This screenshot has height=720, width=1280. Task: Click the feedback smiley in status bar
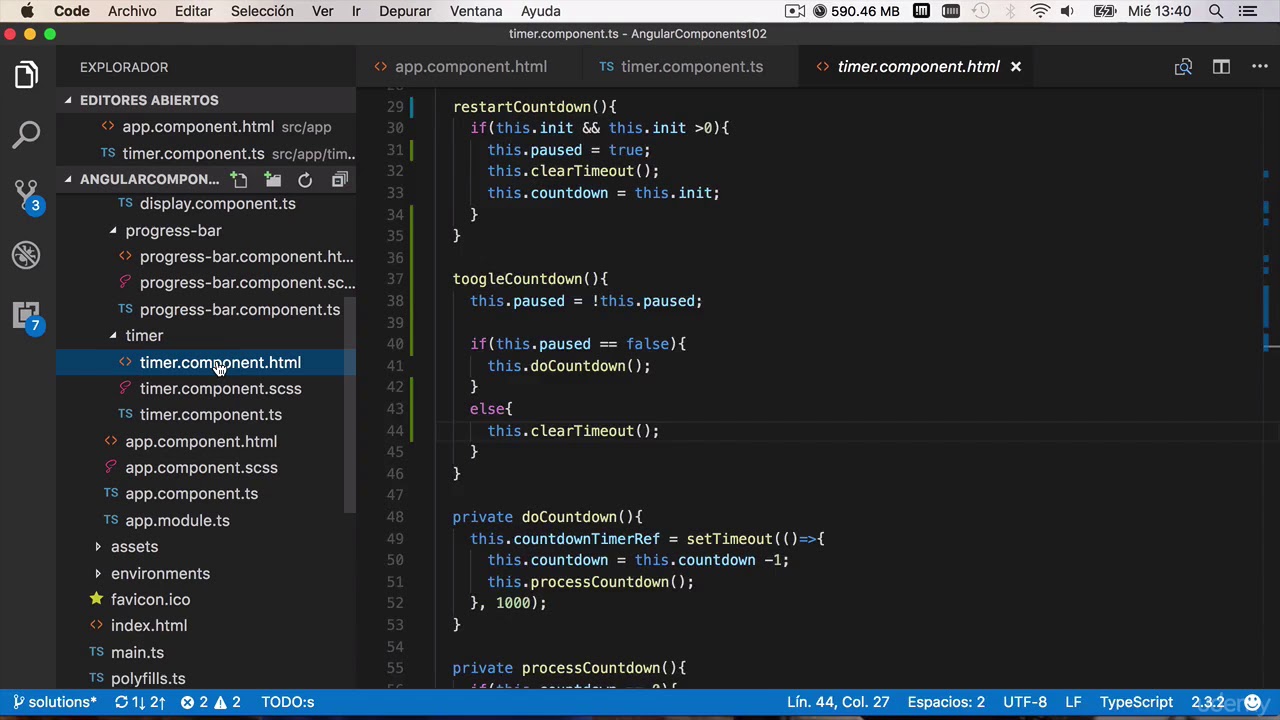(1252, 702)
